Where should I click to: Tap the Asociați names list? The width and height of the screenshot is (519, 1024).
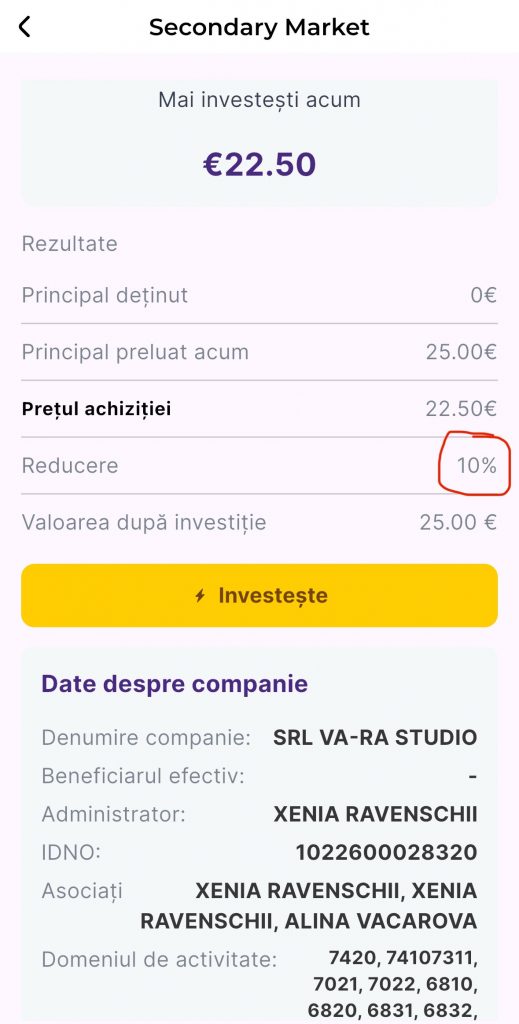pyautogui.click(x=309, y=906)
